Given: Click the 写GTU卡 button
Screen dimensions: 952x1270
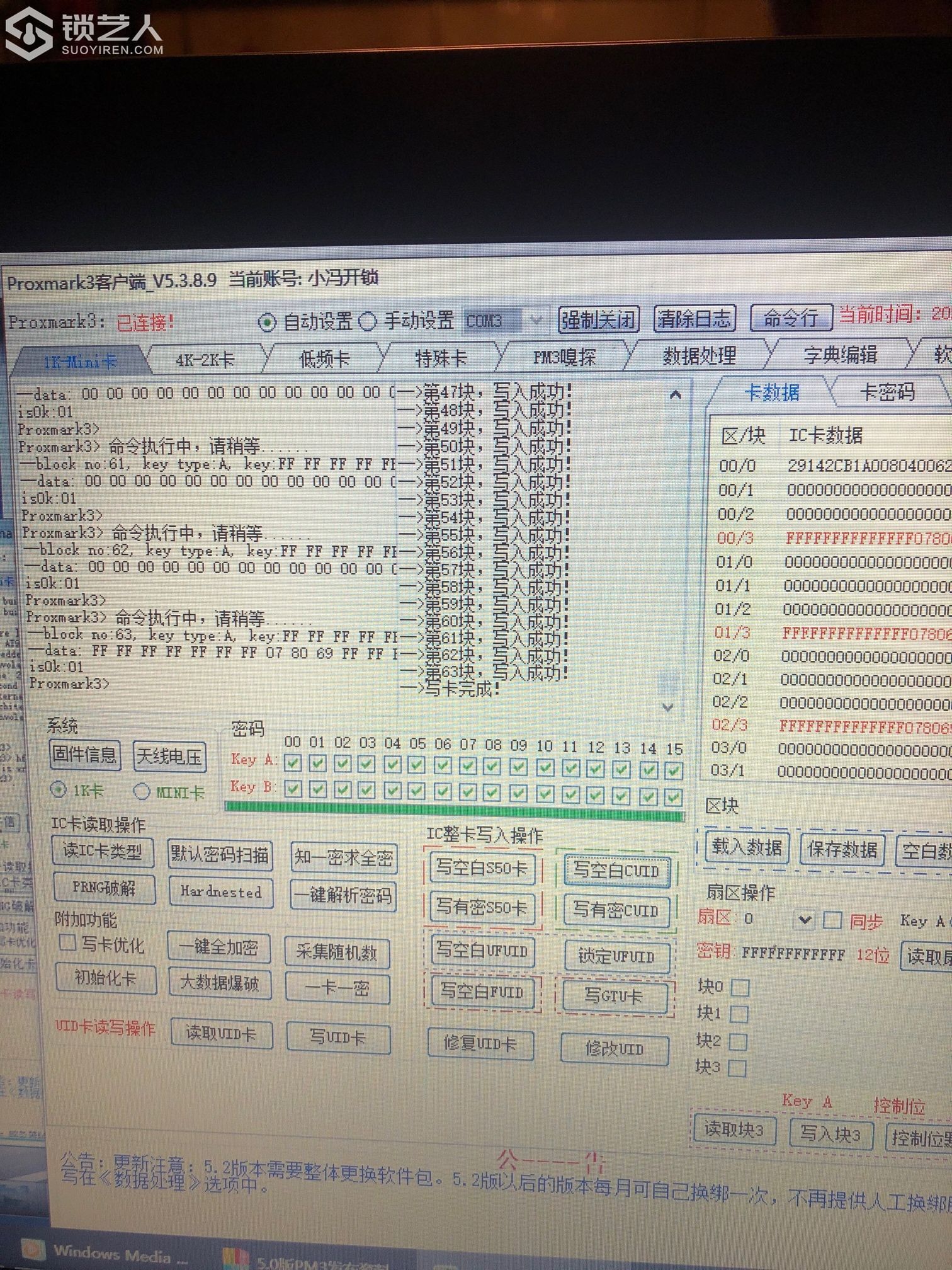Looking at the screenshot, I should [615, 997].
